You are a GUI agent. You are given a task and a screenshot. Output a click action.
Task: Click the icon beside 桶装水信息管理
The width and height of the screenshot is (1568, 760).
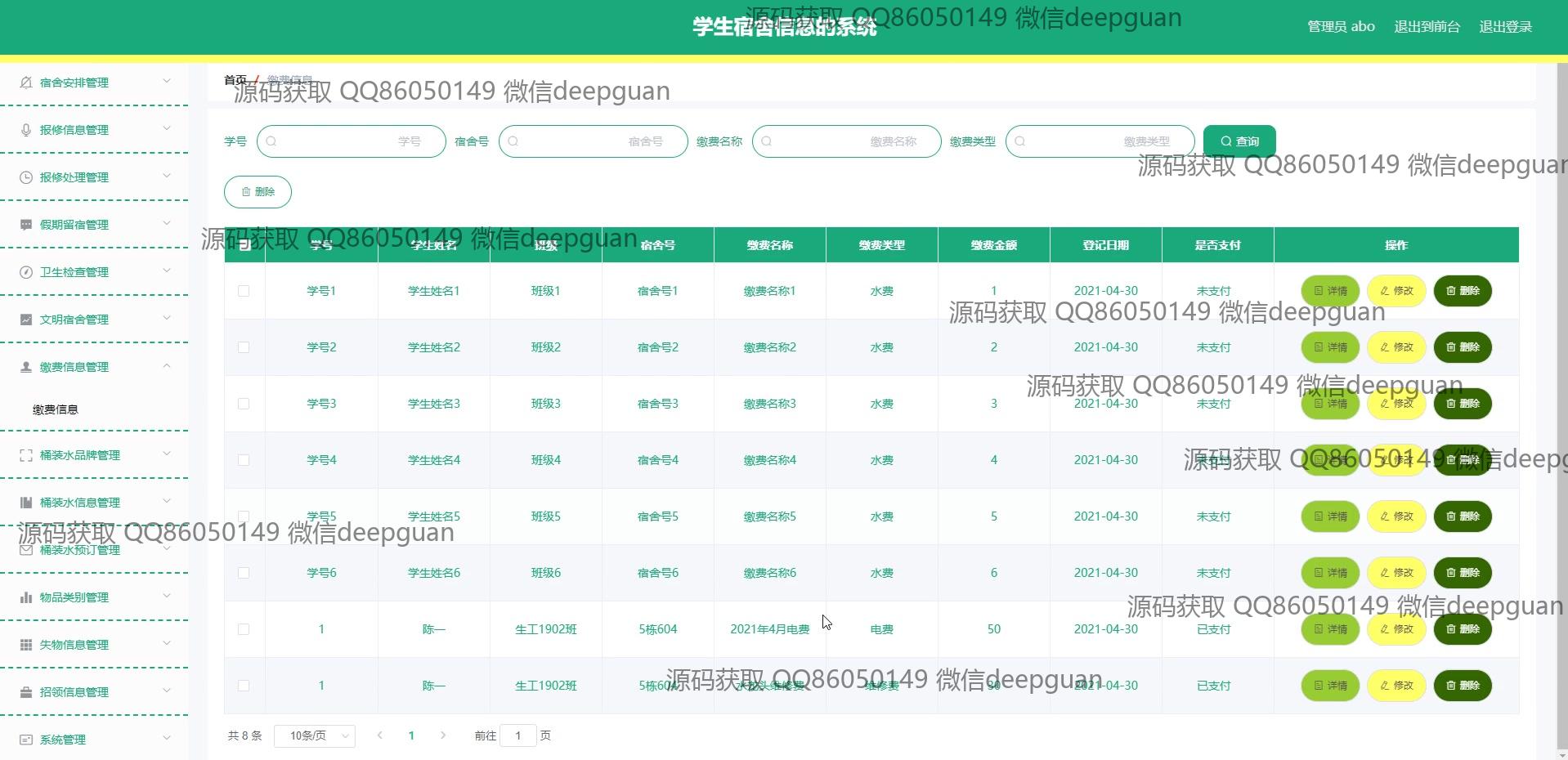(26, 503)
